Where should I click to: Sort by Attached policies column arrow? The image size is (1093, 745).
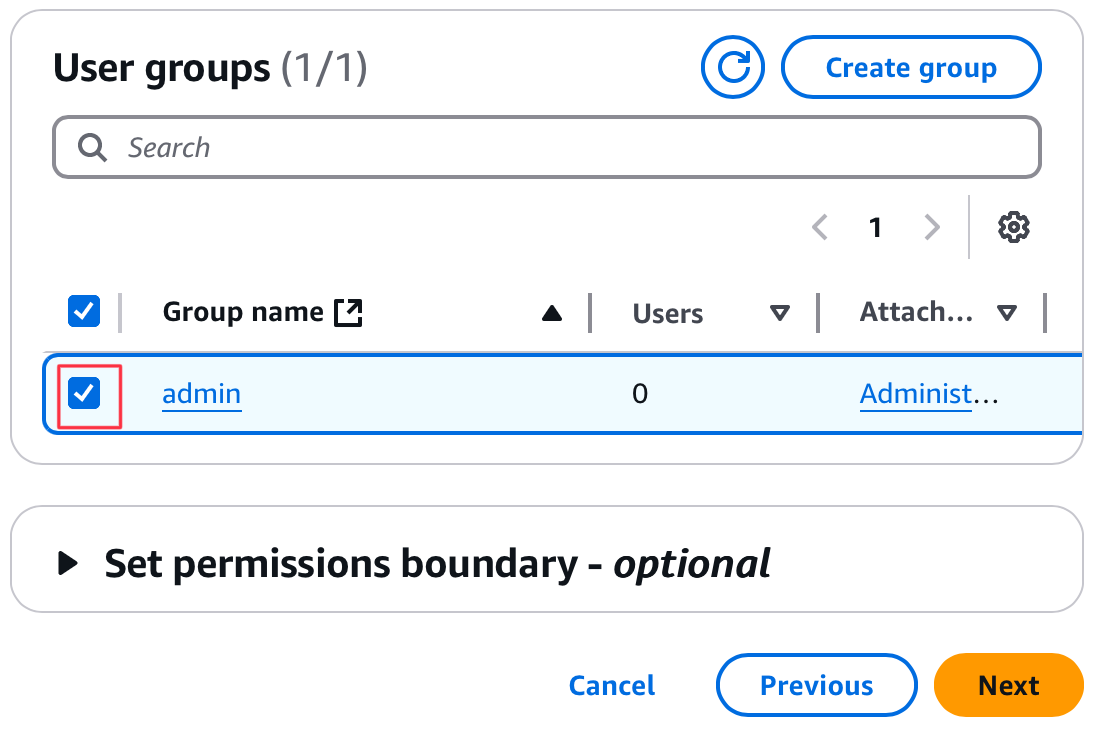click(x=1007, y=314)
